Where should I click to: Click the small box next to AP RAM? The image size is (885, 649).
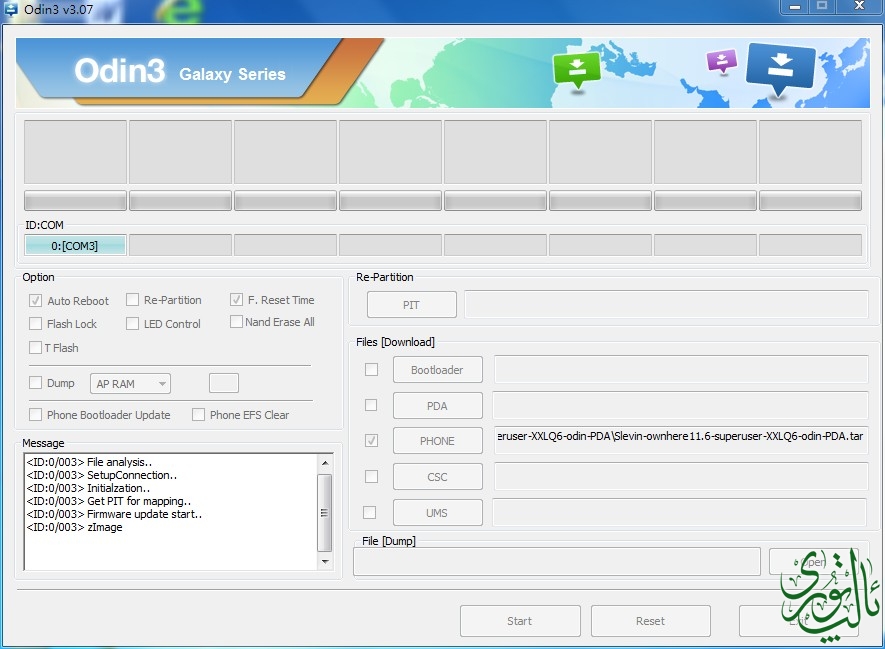(x=224, y=383)
